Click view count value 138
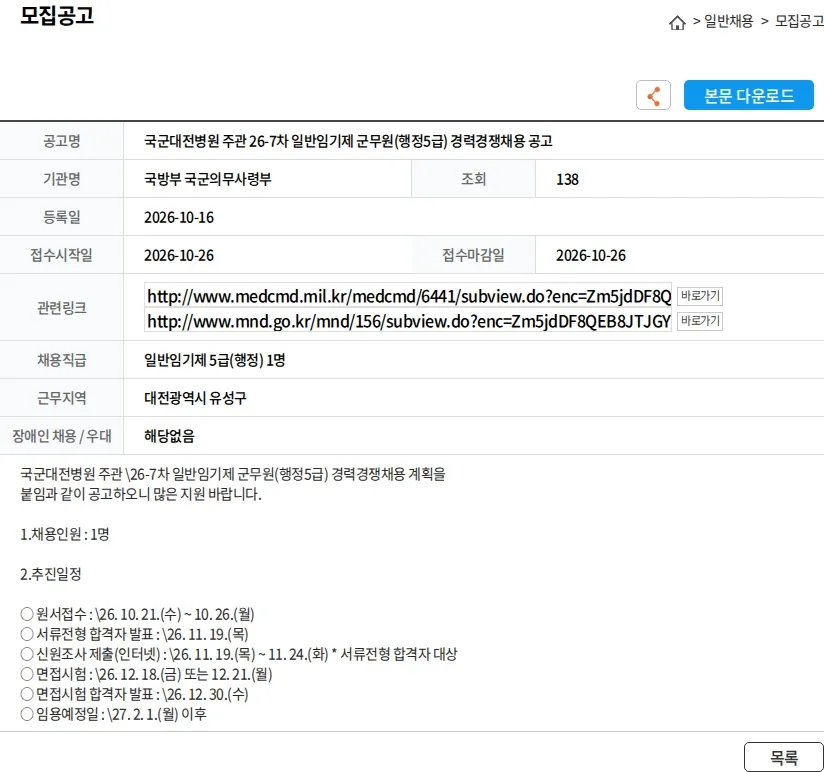824x772 pixels. 567,180
